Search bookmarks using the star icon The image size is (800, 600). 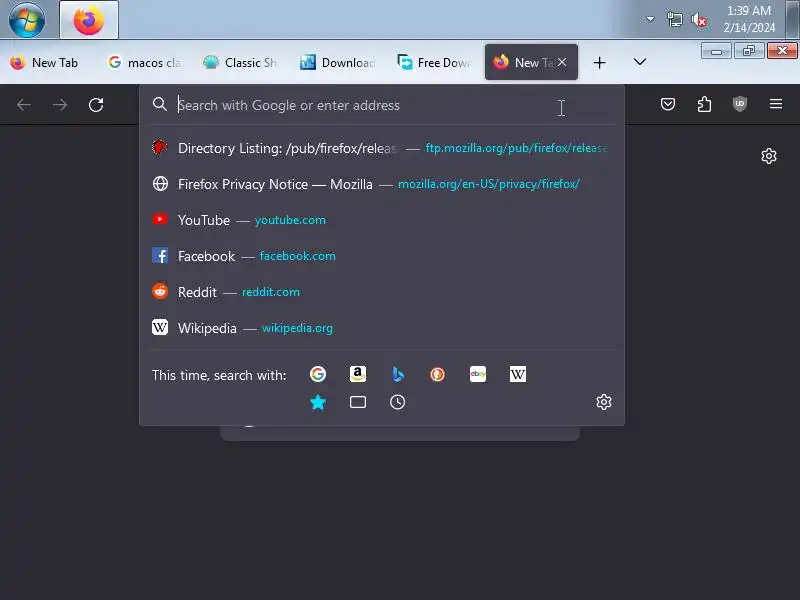[318, 403]
